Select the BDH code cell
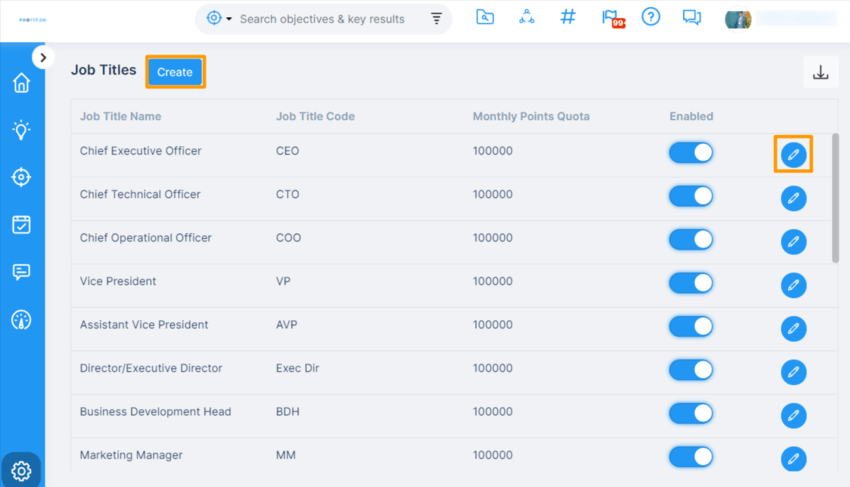The width and height of the screenshot is (850, 487). 287,412
